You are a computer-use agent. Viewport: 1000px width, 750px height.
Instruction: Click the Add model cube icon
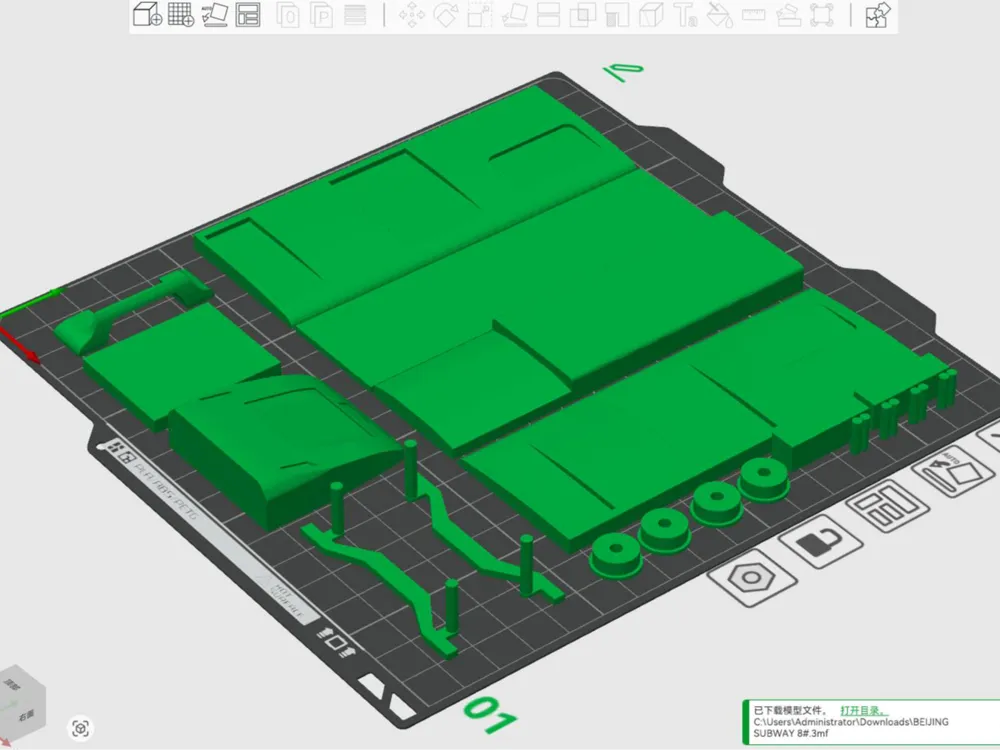click(147, 14)
